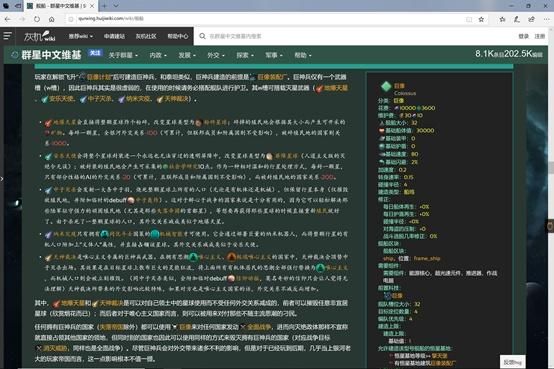The image size is (554, 369).
Task: Click the green diamond Colossus icon
Action: [x=386, y=86]
